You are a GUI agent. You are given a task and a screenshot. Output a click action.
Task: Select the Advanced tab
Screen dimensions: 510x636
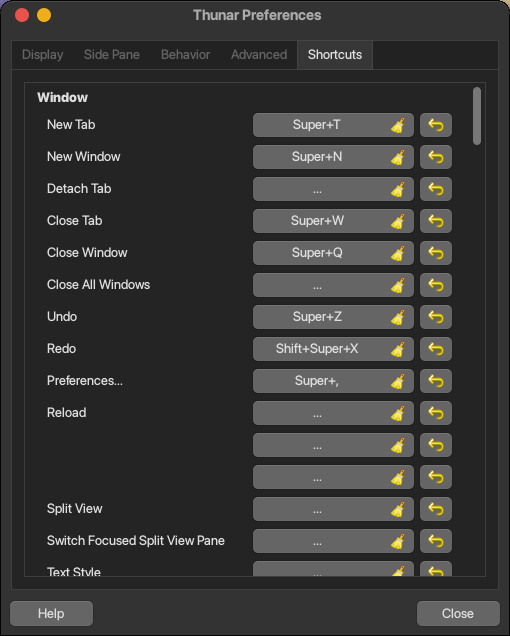(259, 55)
